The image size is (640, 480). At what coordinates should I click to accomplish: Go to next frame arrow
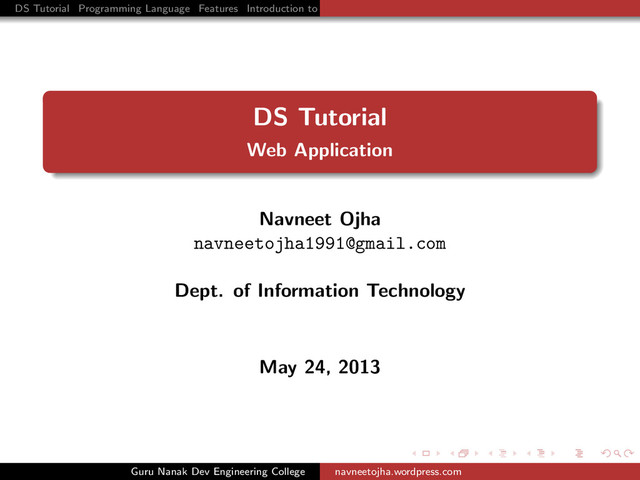pos(476,453)
